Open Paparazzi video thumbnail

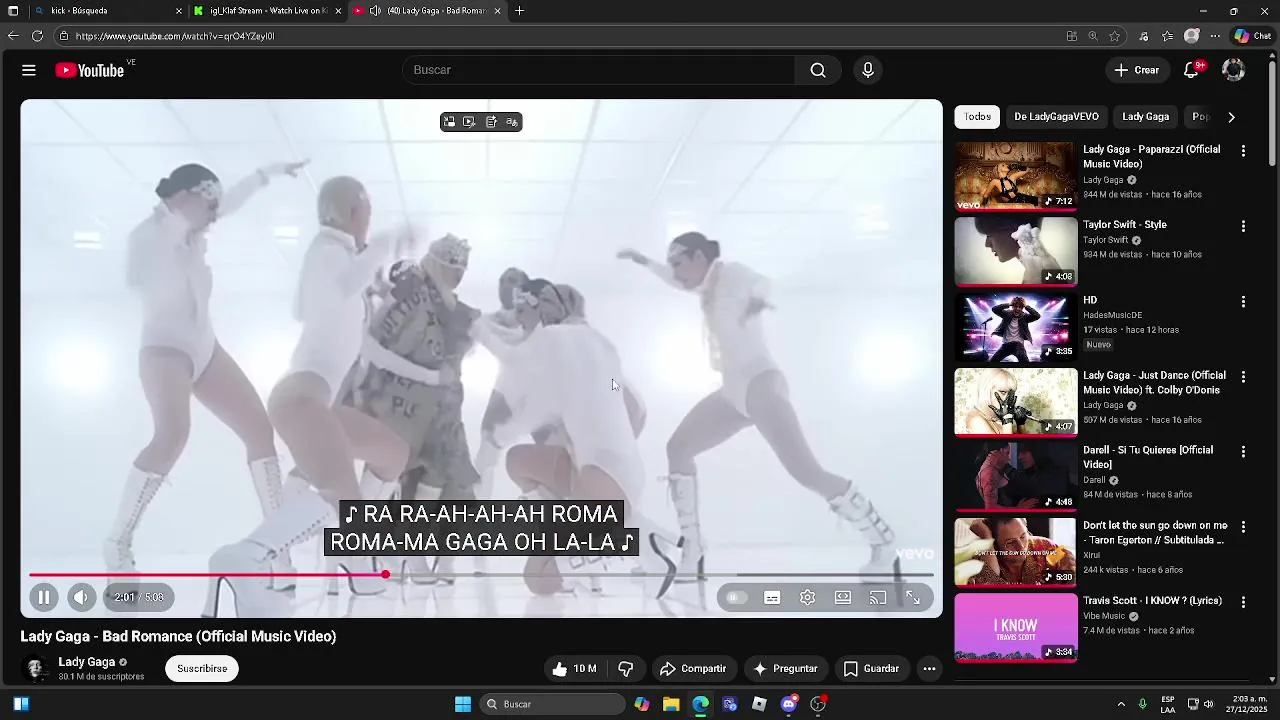pyautogui.click(x=1016, y=176)
